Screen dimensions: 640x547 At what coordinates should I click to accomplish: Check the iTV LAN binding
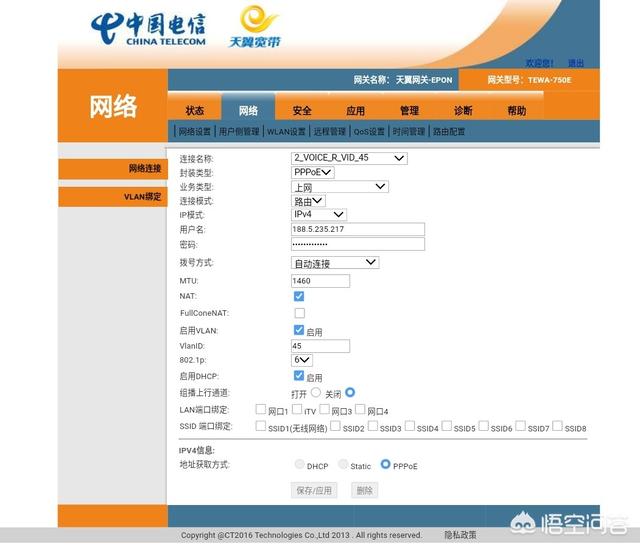(x=297, y=409)
